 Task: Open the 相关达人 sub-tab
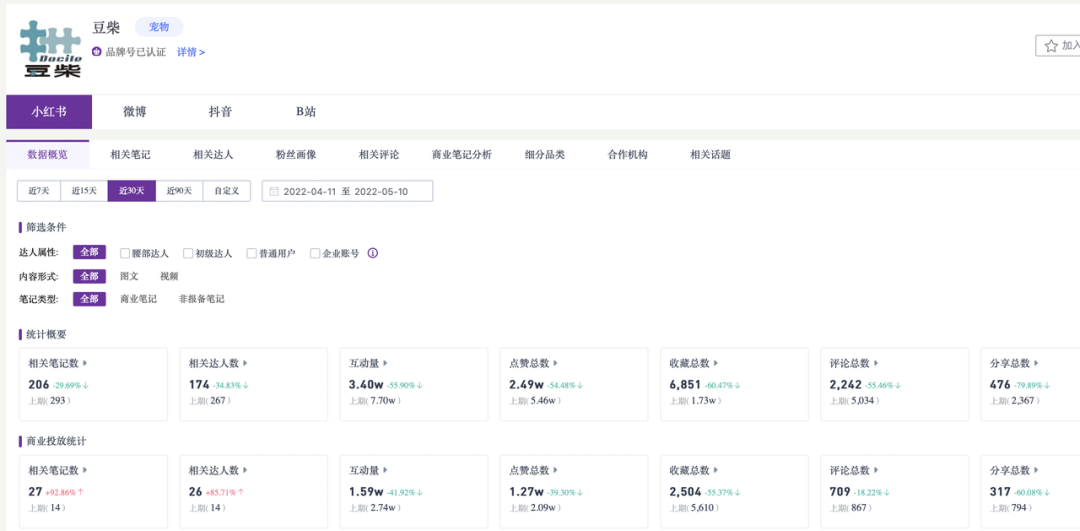[213, 155]
